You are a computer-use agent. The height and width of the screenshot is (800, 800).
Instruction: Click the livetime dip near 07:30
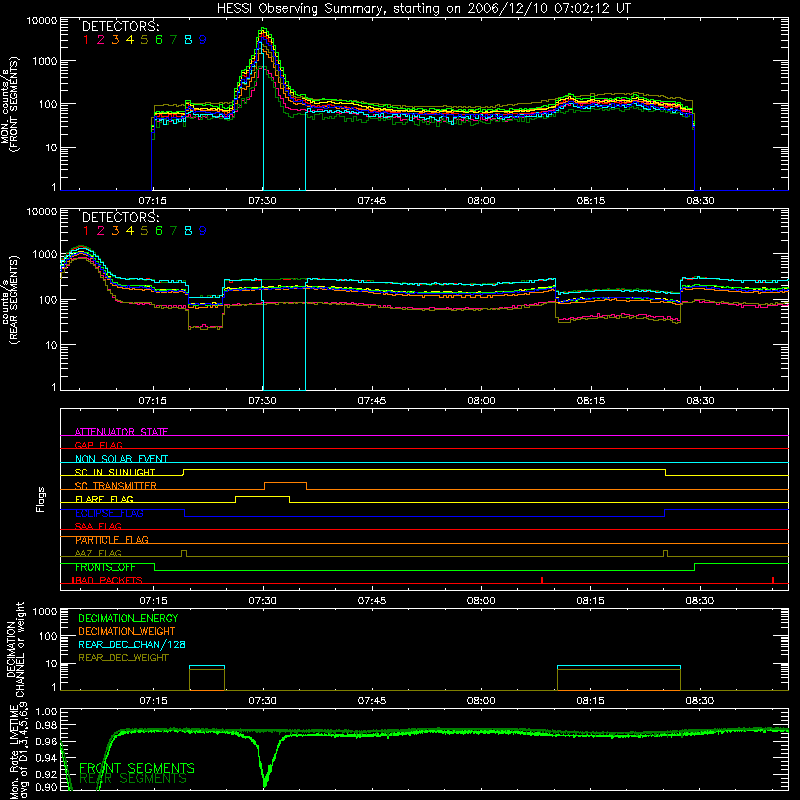click(x=265, y=765)
